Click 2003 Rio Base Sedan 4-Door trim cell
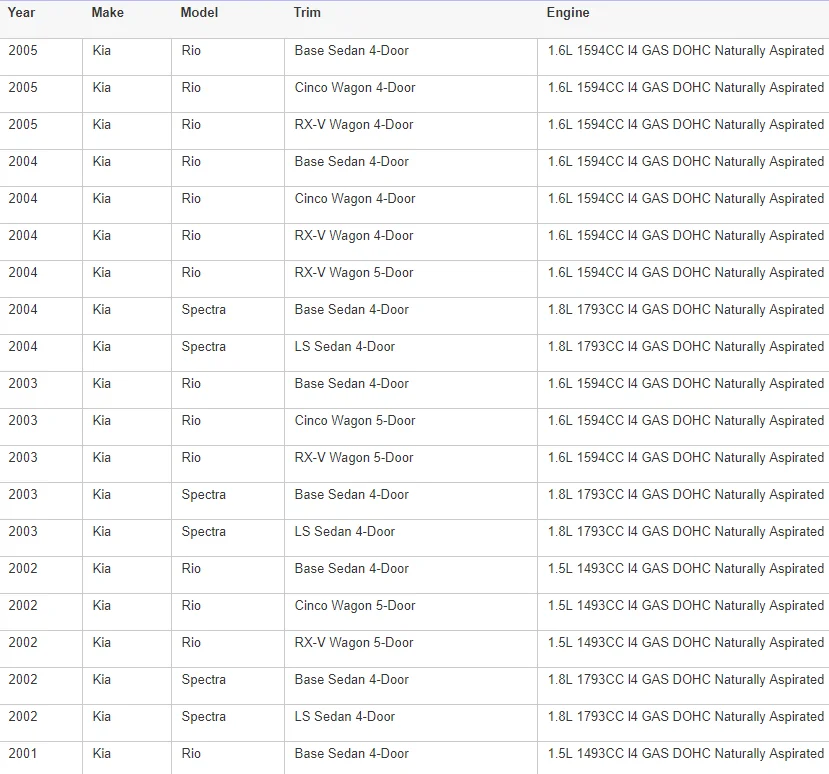 tap(411, 390)
